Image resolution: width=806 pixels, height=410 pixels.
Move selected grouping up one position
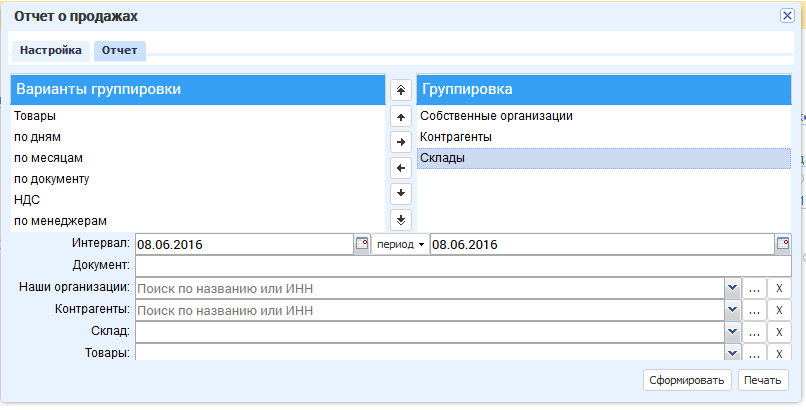pyautogui.click(x=401, y=117)
